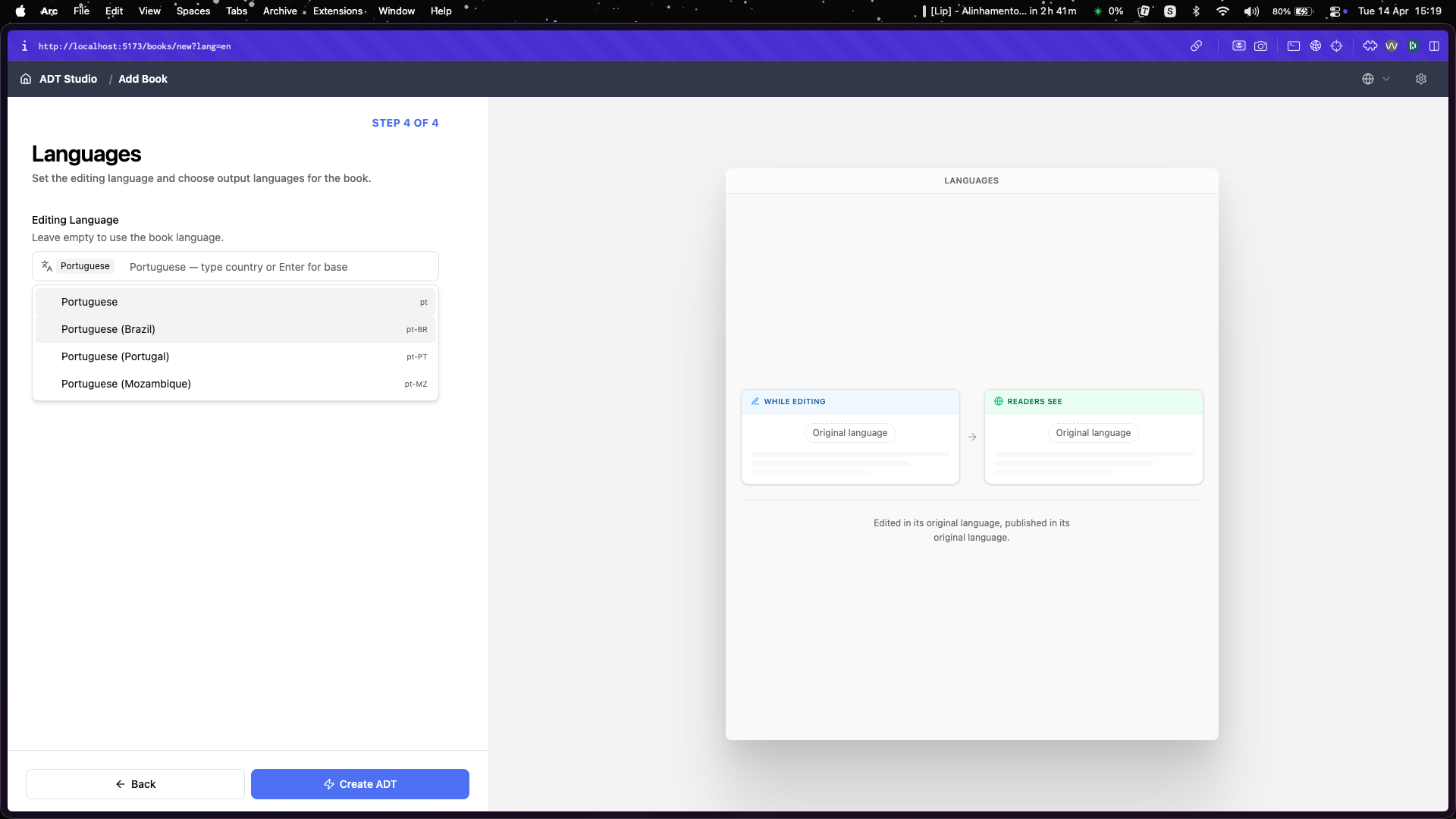Choose Portuguese (Portugal) from the list
Viewport: 1456px width, 819px height.
point(235,356)
